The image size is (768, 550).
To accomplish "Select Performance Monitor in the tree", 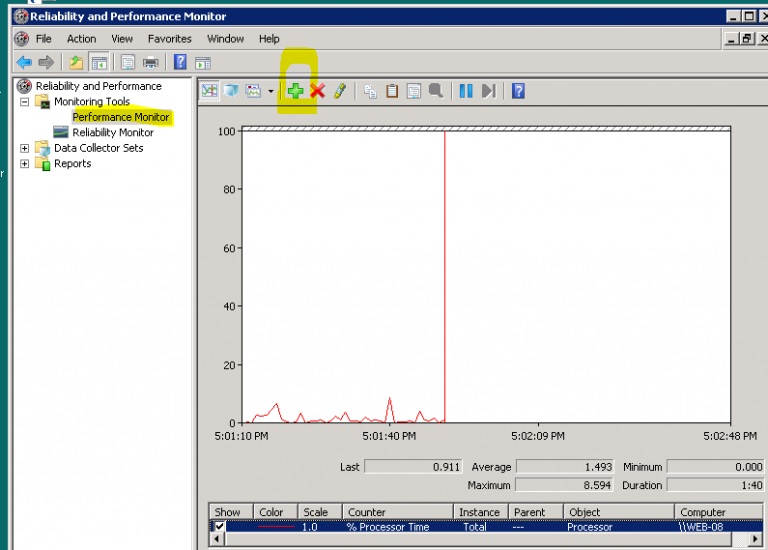I will pyautogui.click(x=120, y=117).
